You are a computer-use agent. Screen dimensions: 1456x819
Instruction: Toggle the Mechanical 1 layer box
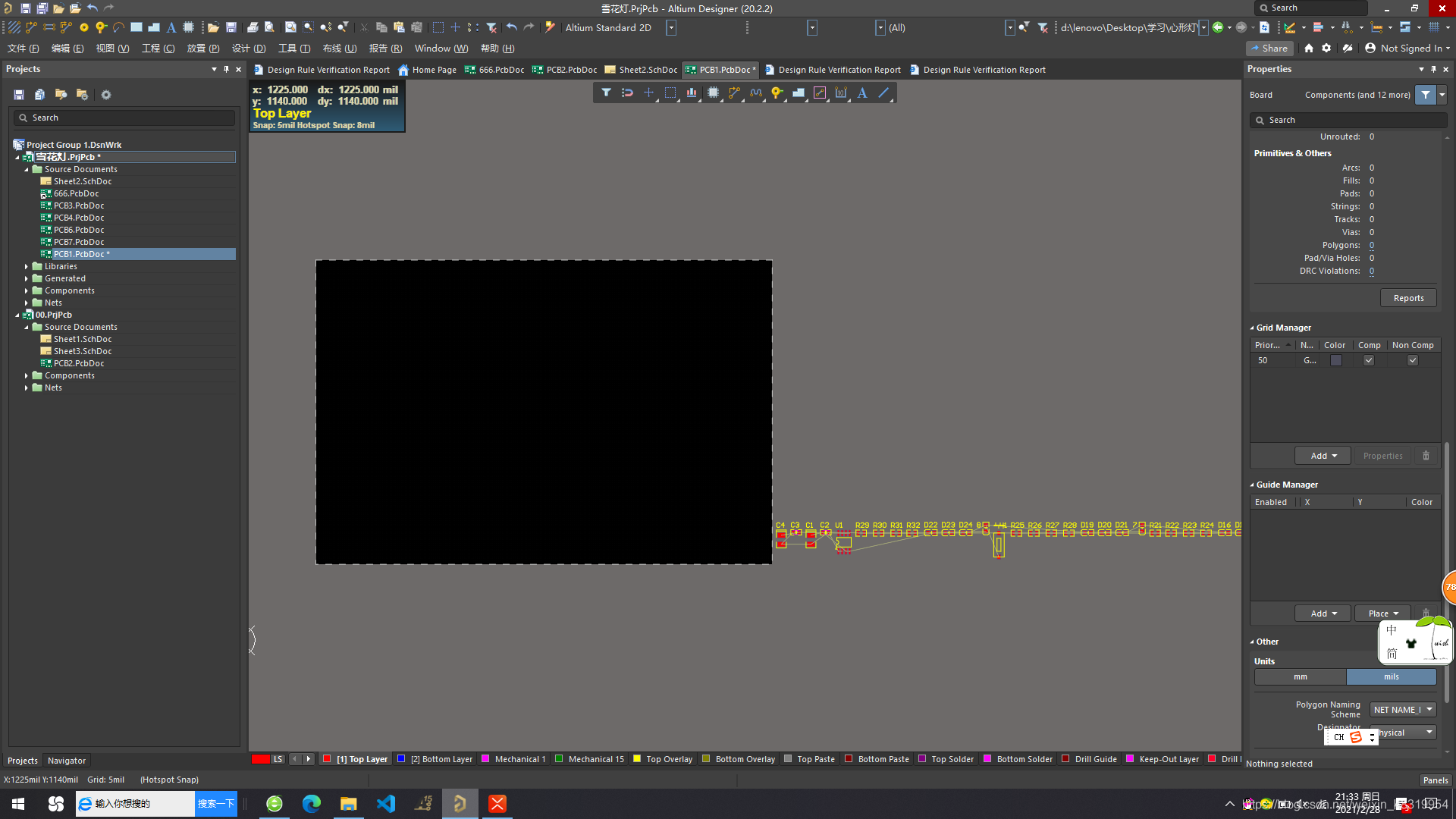pos(485,758)
